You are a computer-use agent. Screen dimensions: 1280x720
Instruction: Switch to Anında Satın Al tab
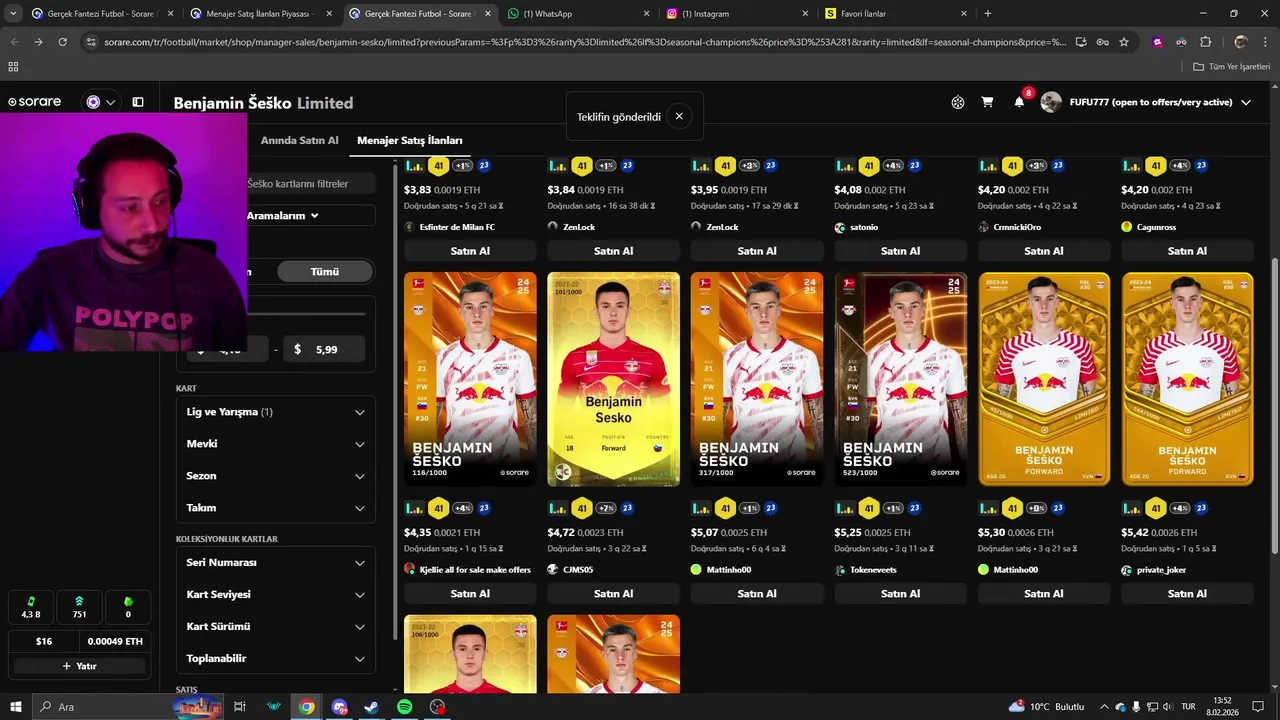pyautogui.click(x=299, y=140)
